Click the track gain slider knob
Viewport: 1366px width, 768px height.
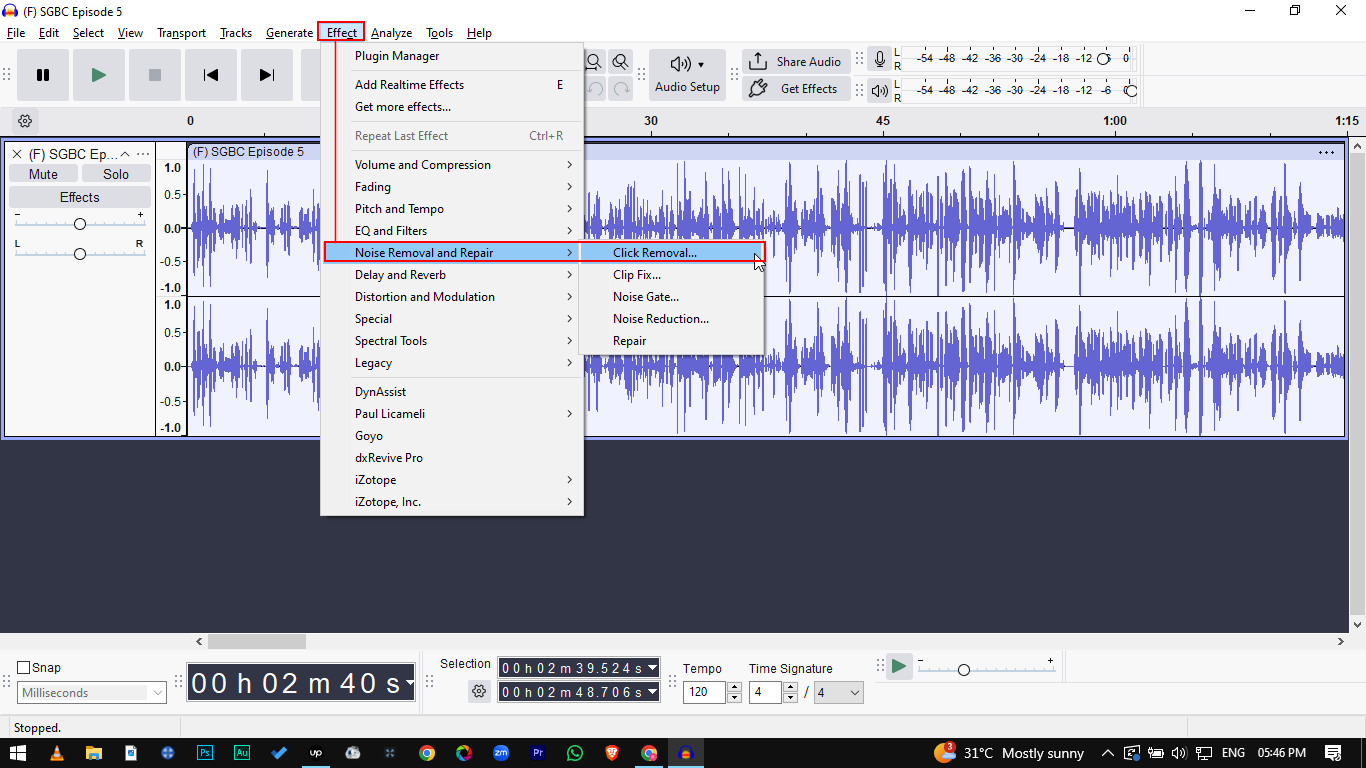(x=80, y=224)
